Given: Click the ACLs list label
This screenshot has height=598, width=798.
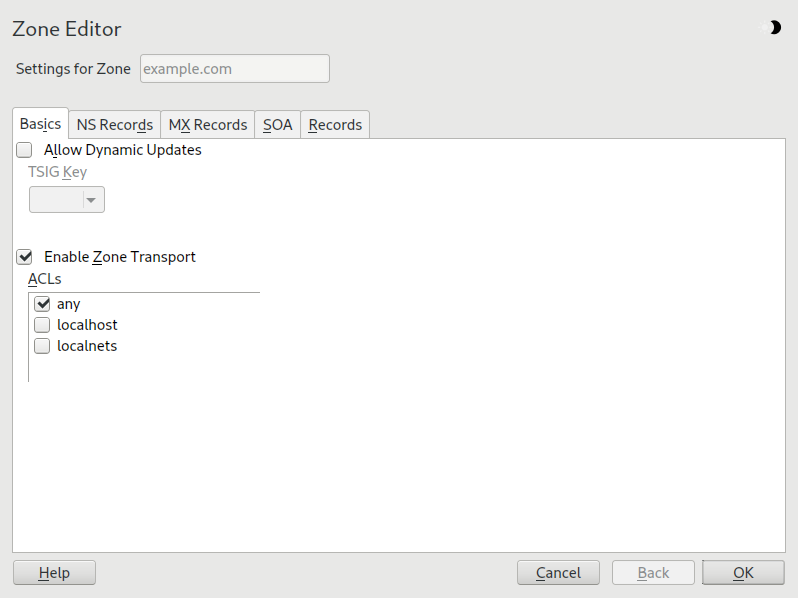Looking at the screenshot, I should click(44, 279).
